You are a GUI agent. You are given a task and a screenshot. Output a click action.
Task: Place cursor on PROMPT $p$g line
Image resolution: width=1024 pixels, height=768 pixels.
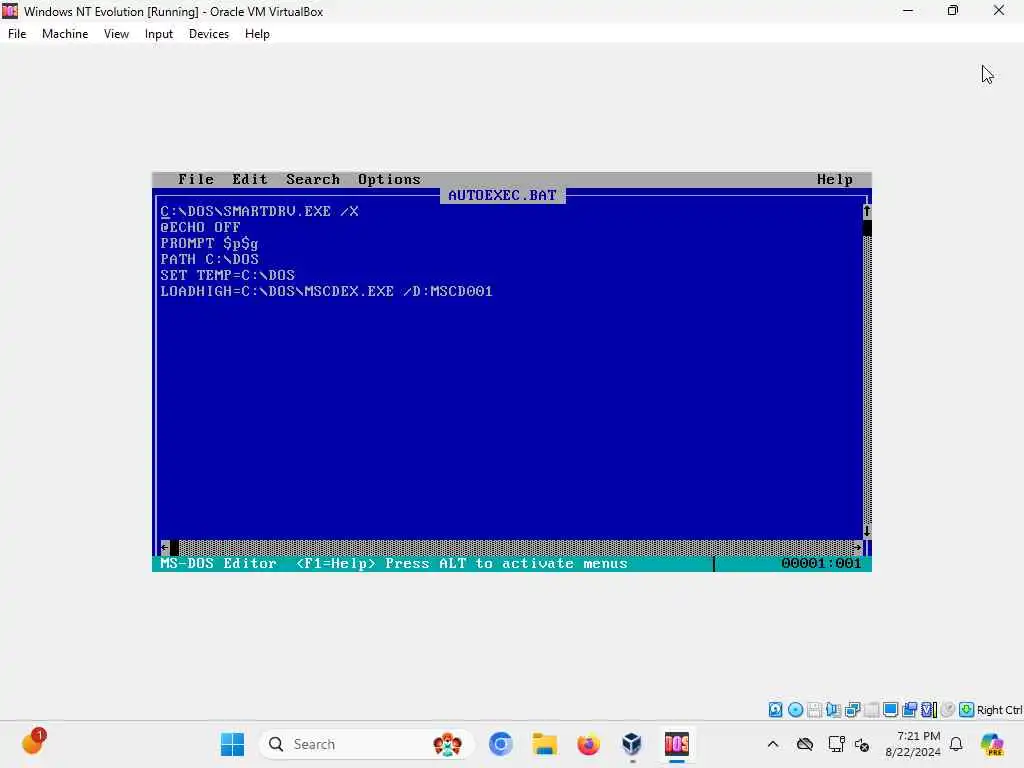click(x=209, y=243)
